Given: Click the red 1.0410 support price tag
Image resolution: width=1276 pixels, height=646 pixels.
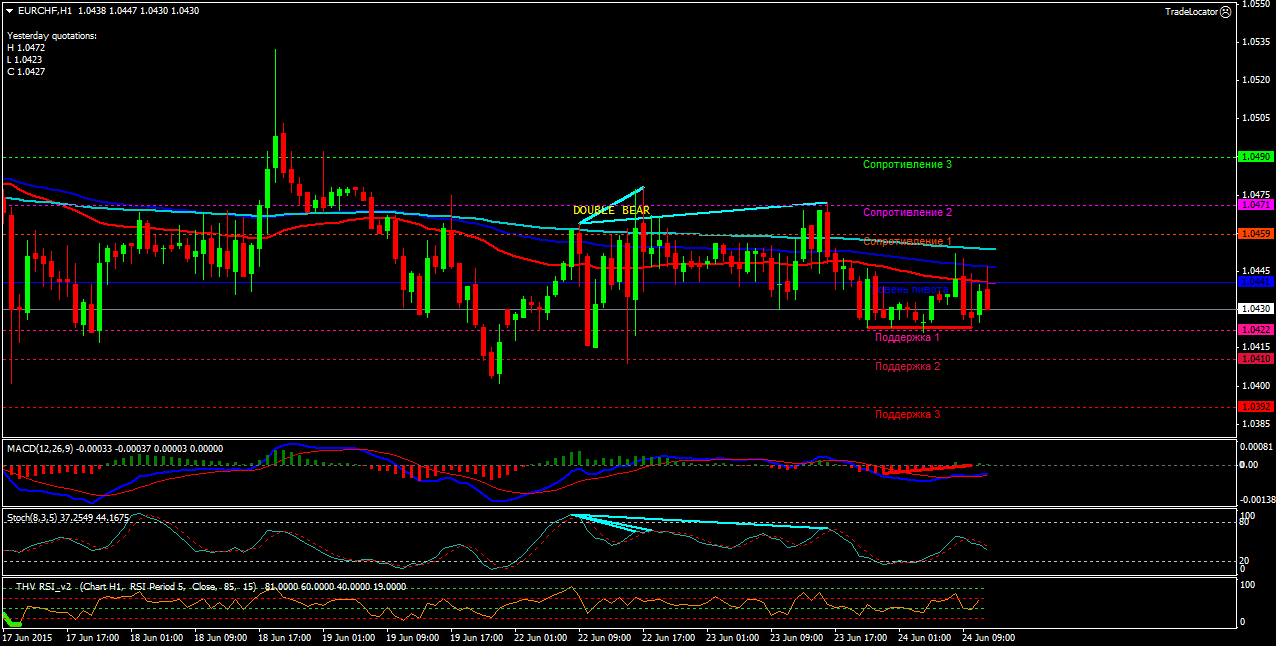Looking at the screenshot, I should [1255, 358].
